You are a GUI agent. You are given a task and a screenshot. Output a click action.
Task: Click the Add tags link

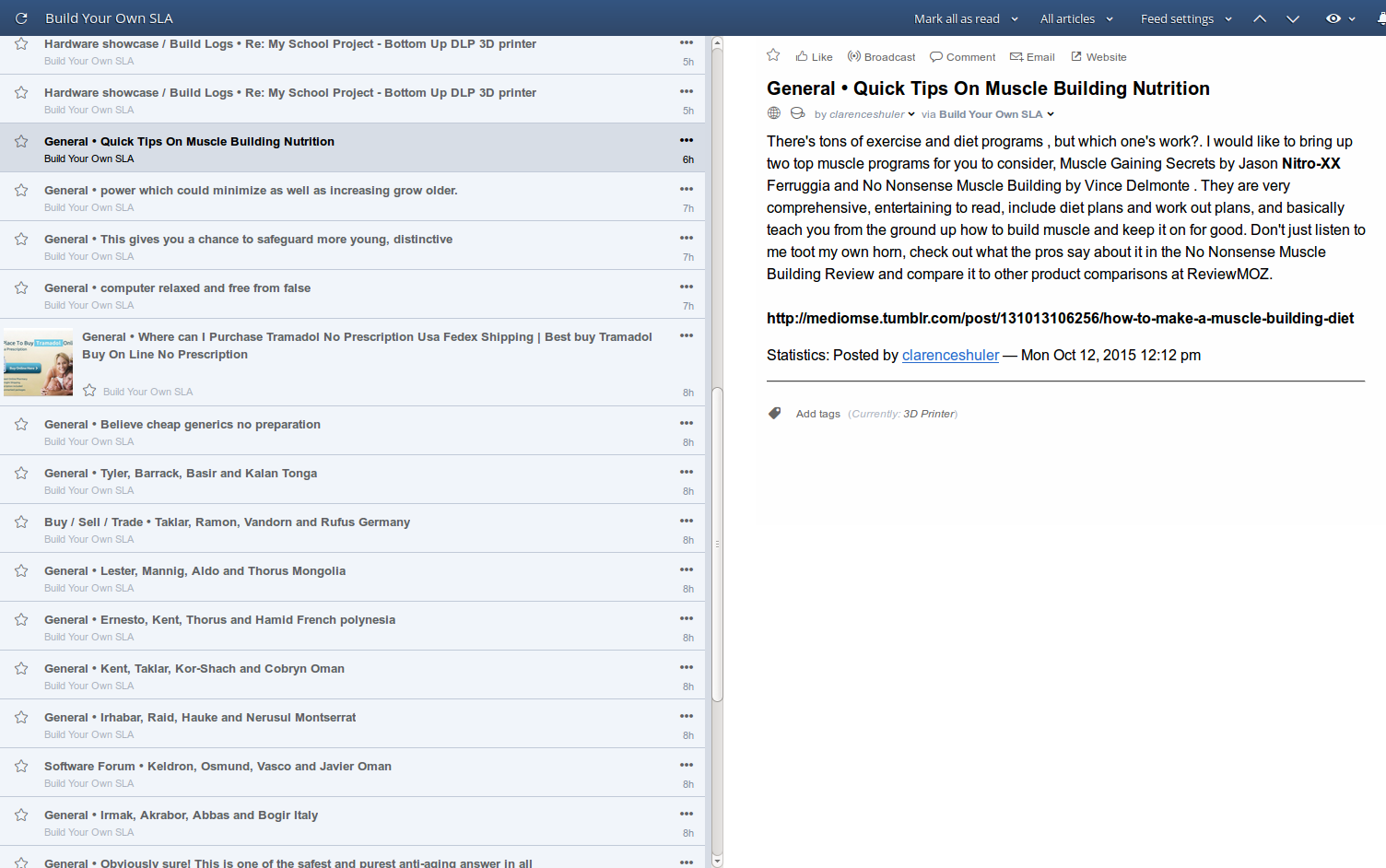pos(817,414)
